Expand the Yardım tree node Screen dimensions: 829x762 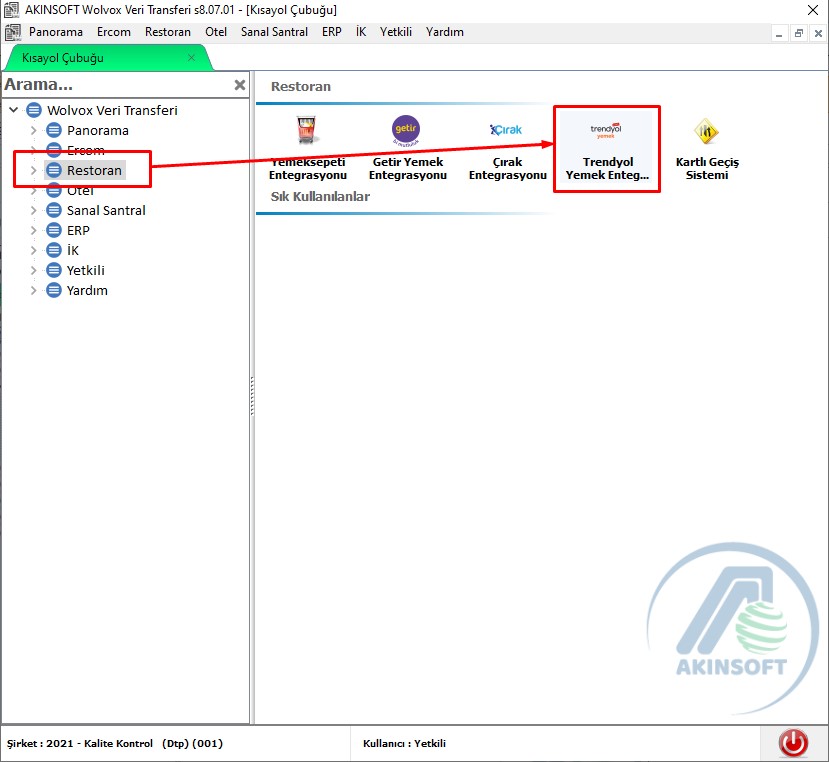[x=33, y=290]
